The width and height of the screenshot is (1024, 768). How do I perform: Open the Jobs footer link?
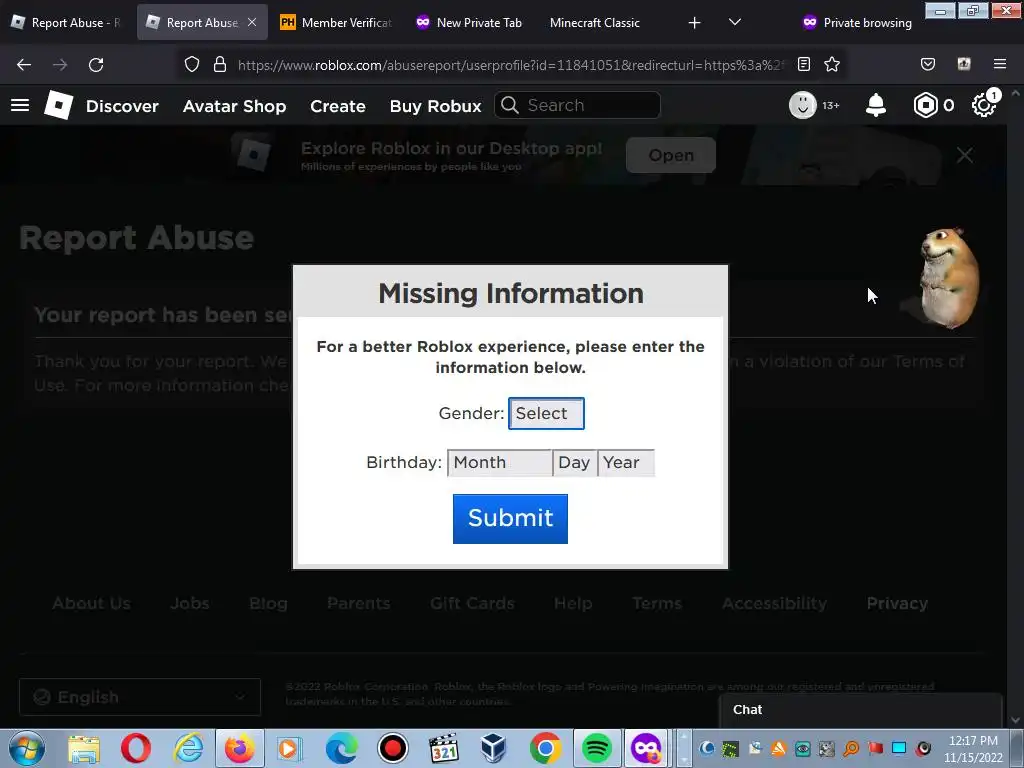189,603
